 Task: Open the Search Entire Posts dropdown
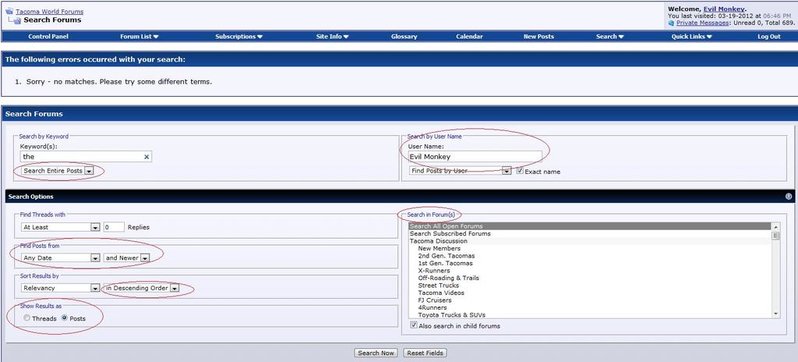(x=58, y=171)
